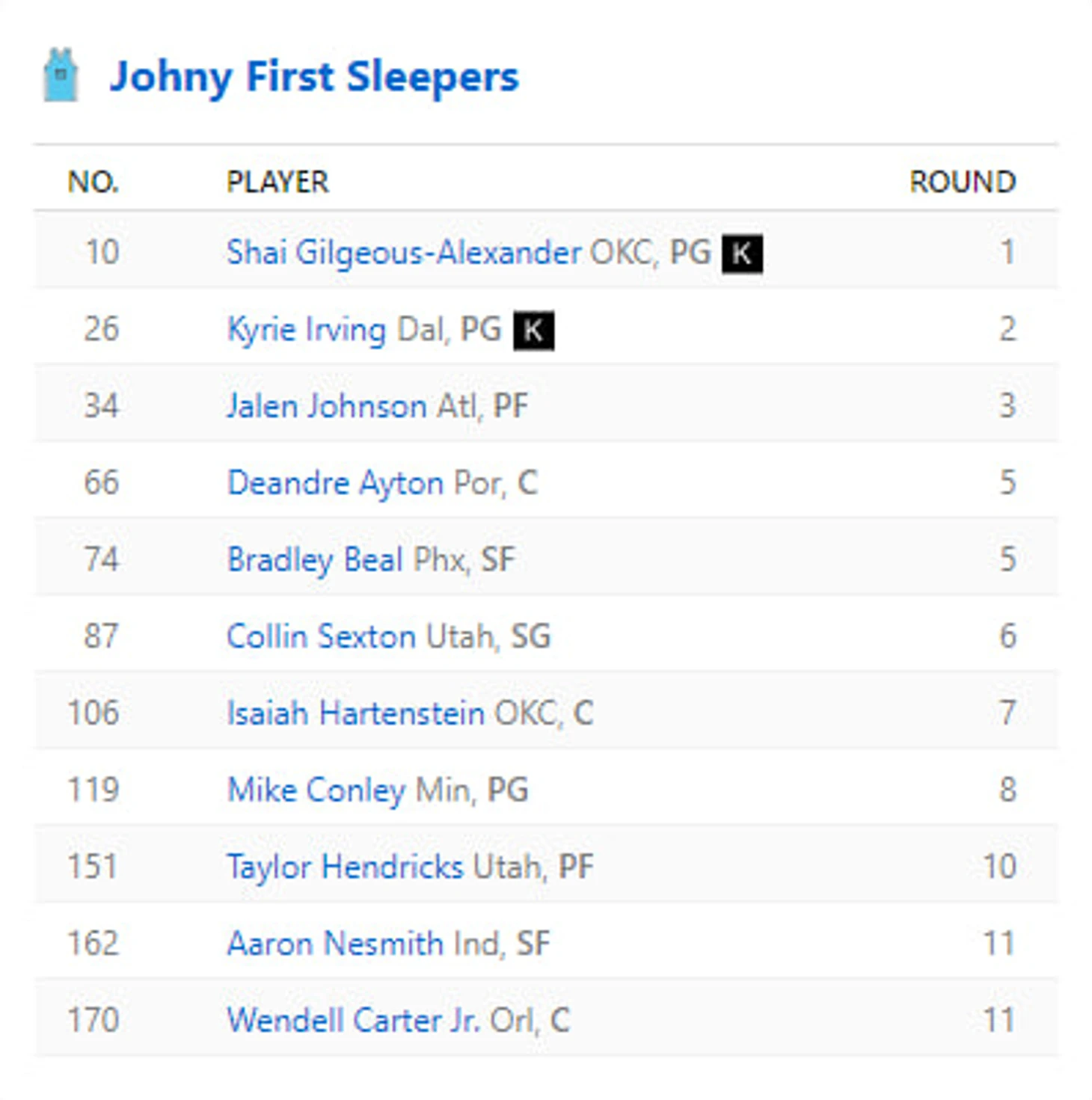Open Kyrie Irving player link

tap(307, 330)
